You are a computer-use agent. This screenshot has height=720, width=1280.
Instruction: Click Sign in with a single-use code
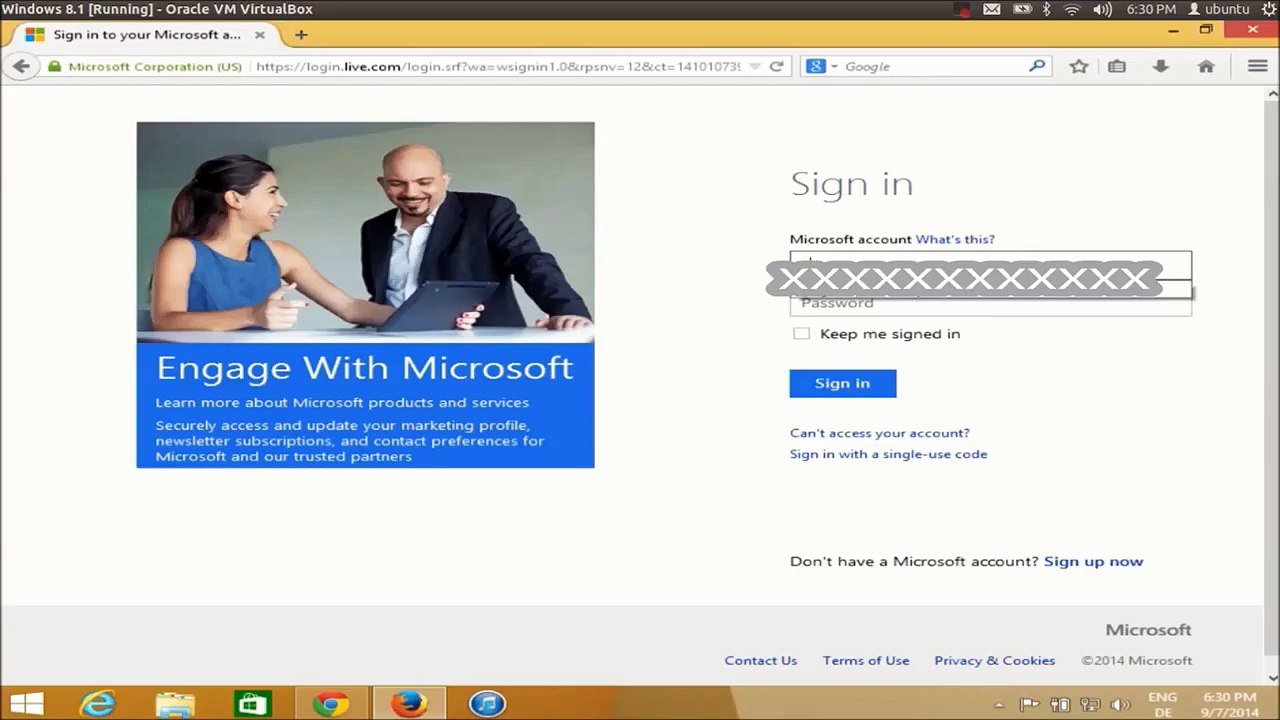coord(889,454)
